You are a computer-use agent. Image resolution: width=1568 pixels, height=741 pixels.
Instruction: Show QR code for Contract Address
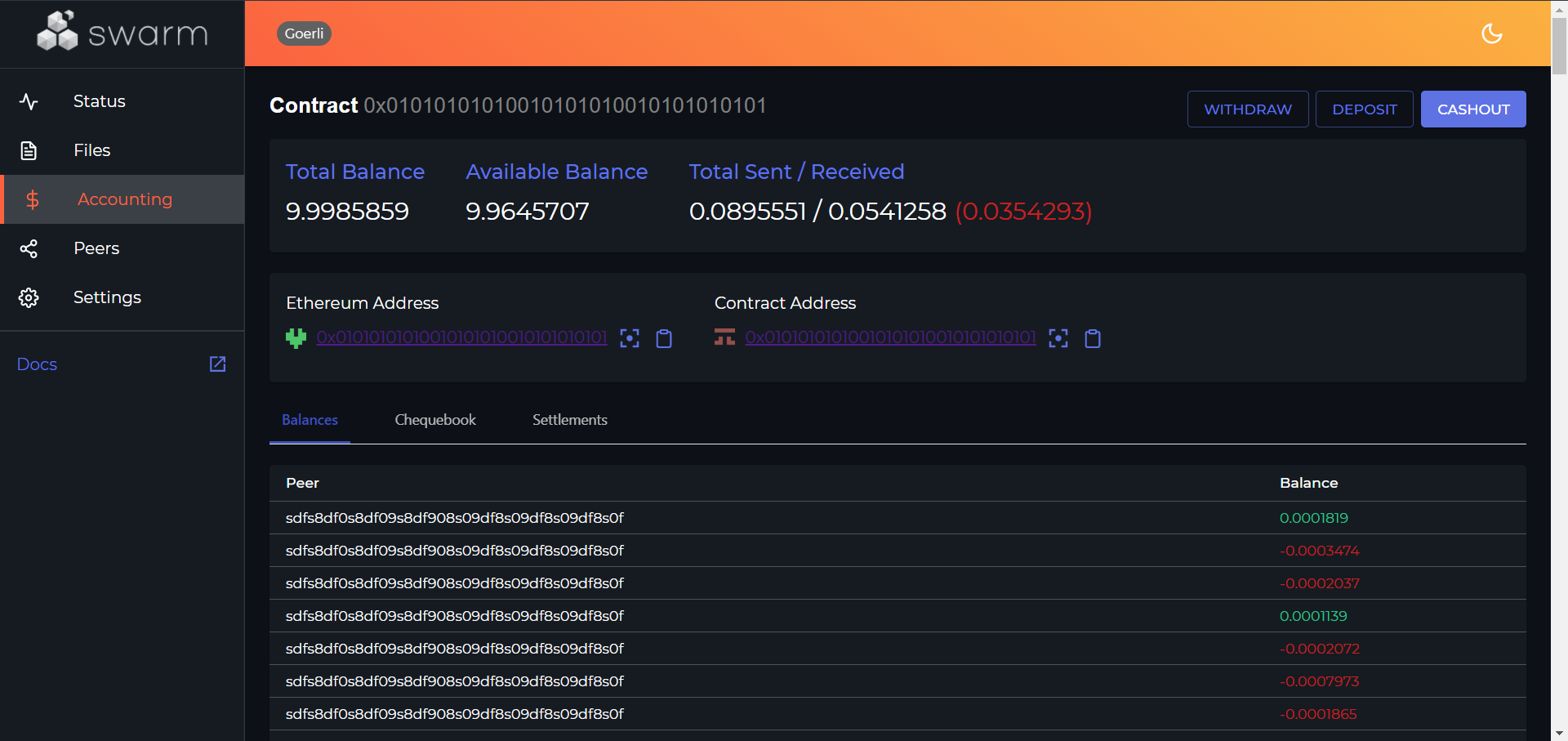(x=1058, y=338)
